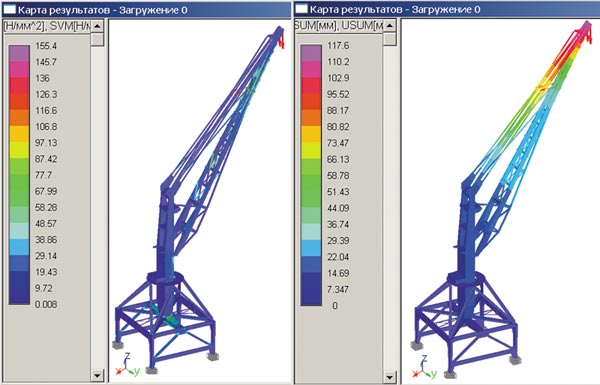Click the displacement value 22.04
Screen dimensions: 600x385
[x=338, y=257]
